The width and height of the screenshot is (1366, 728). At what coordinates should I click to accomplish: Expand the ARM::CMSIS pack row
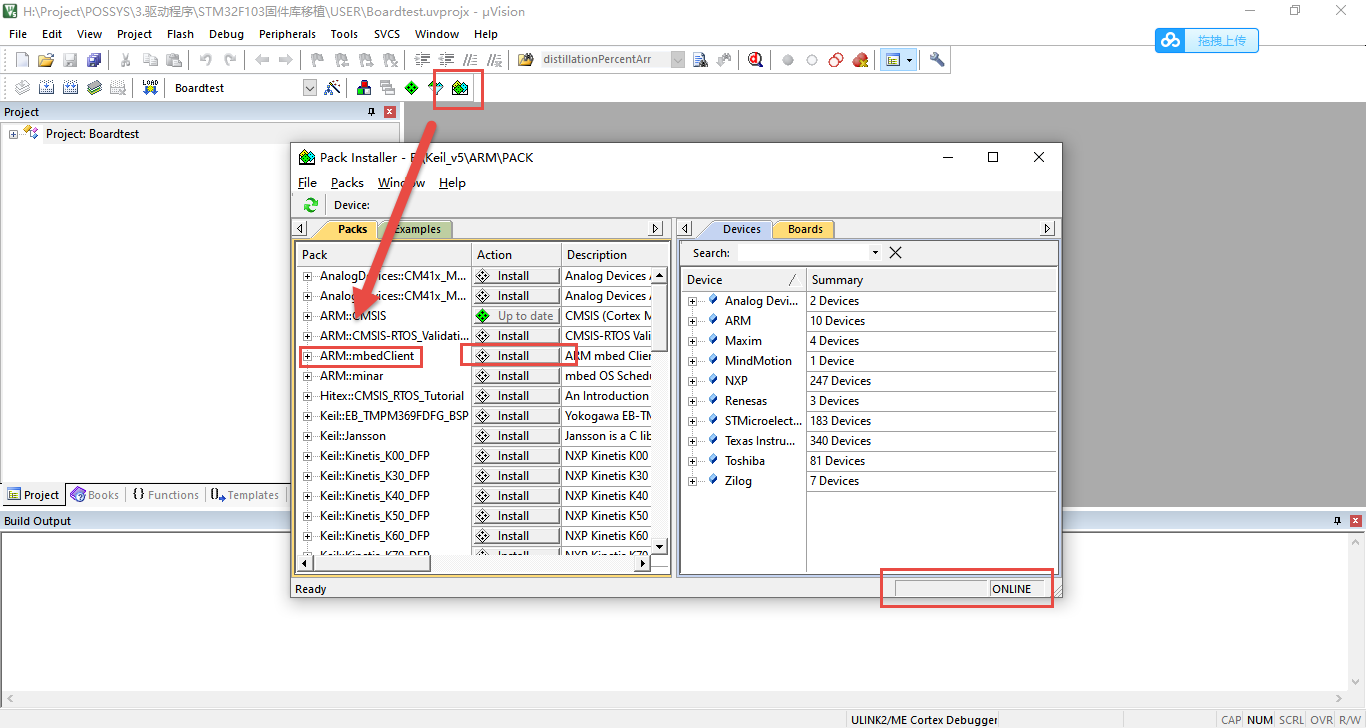click(307, 316)
